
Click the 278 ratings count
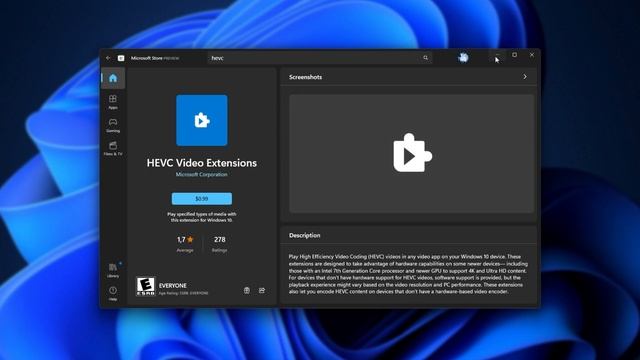point(220,244)
